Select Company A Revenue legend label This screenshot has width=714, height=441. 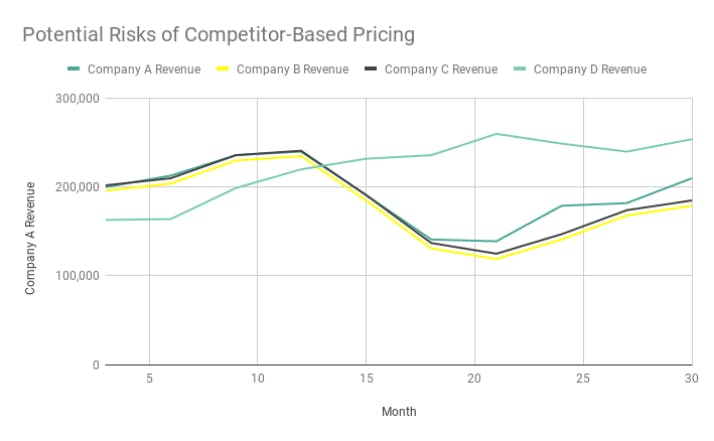144,70
